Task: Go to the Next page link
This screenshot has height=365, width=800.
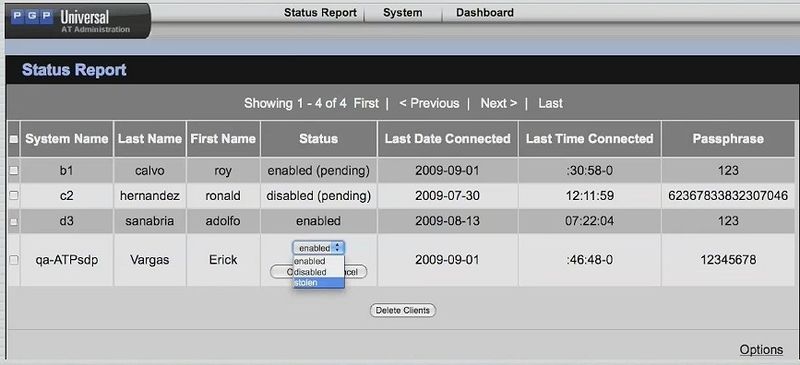Action: 498,103
